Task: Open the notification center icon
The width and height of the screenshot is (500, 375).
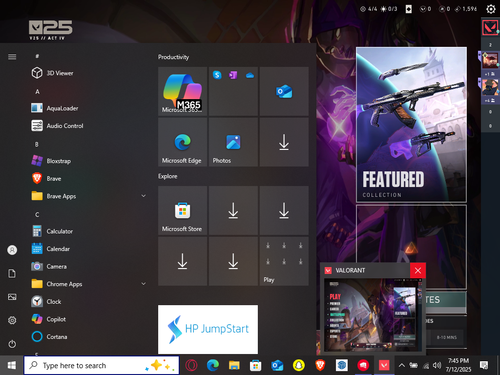Action: 484,365
